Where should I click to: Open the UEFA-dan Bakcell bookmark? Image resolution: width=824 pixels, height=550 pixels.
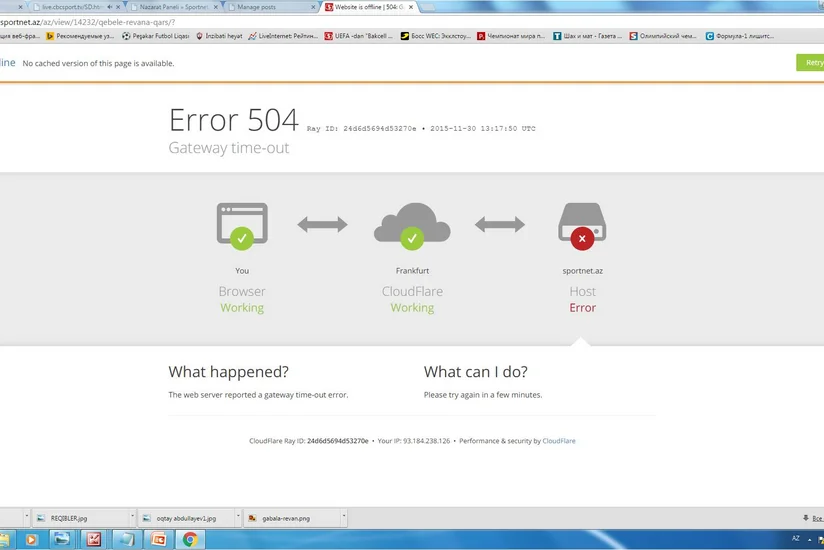[x=358, y=36]
